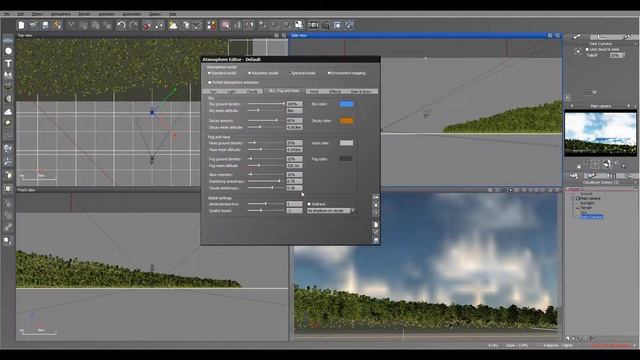This screenshot has height=360, width=640.
Task: Select the terrain mountain tool in left toolbar
Action: (8, 75)
